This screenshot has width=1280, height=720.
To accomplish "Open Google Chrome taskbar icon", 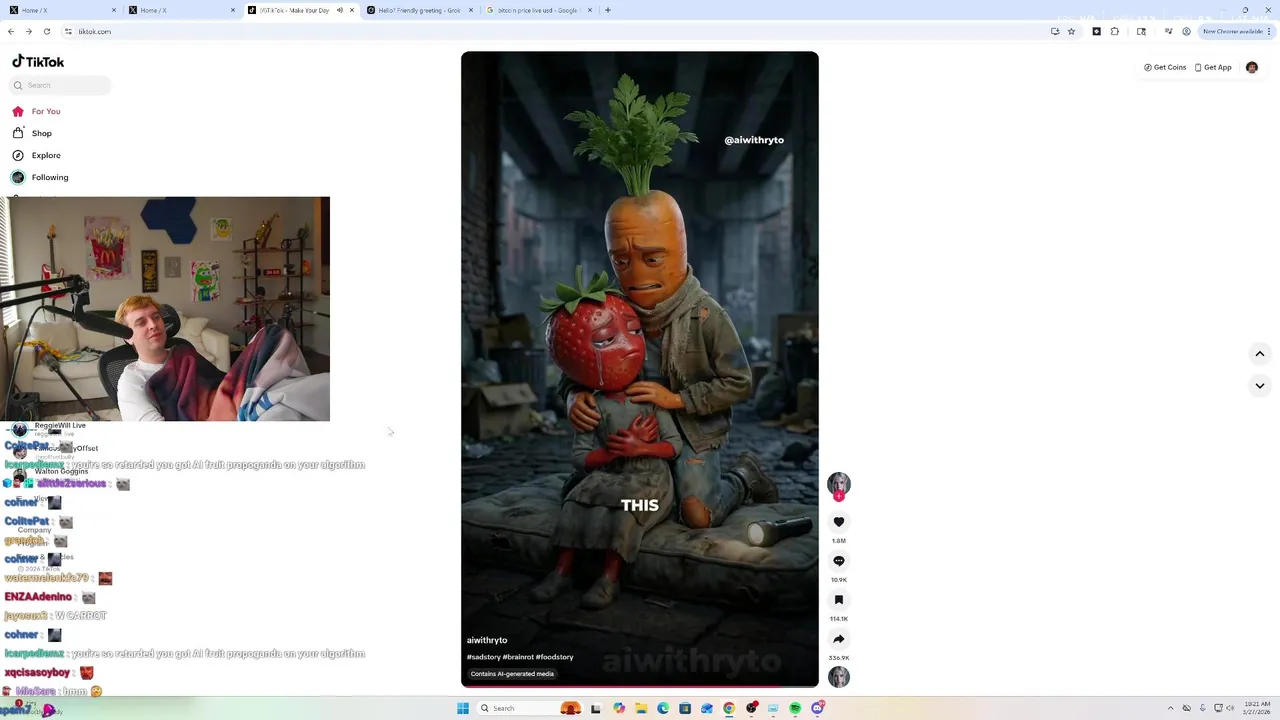I will tap(729, 708).
